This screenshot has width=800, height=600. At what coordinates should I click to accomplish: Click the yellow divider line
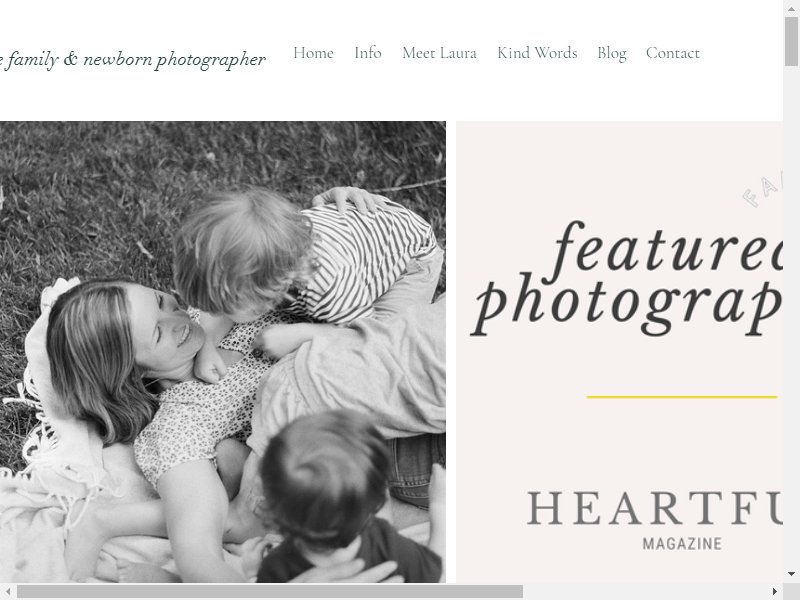coord(682,396)
